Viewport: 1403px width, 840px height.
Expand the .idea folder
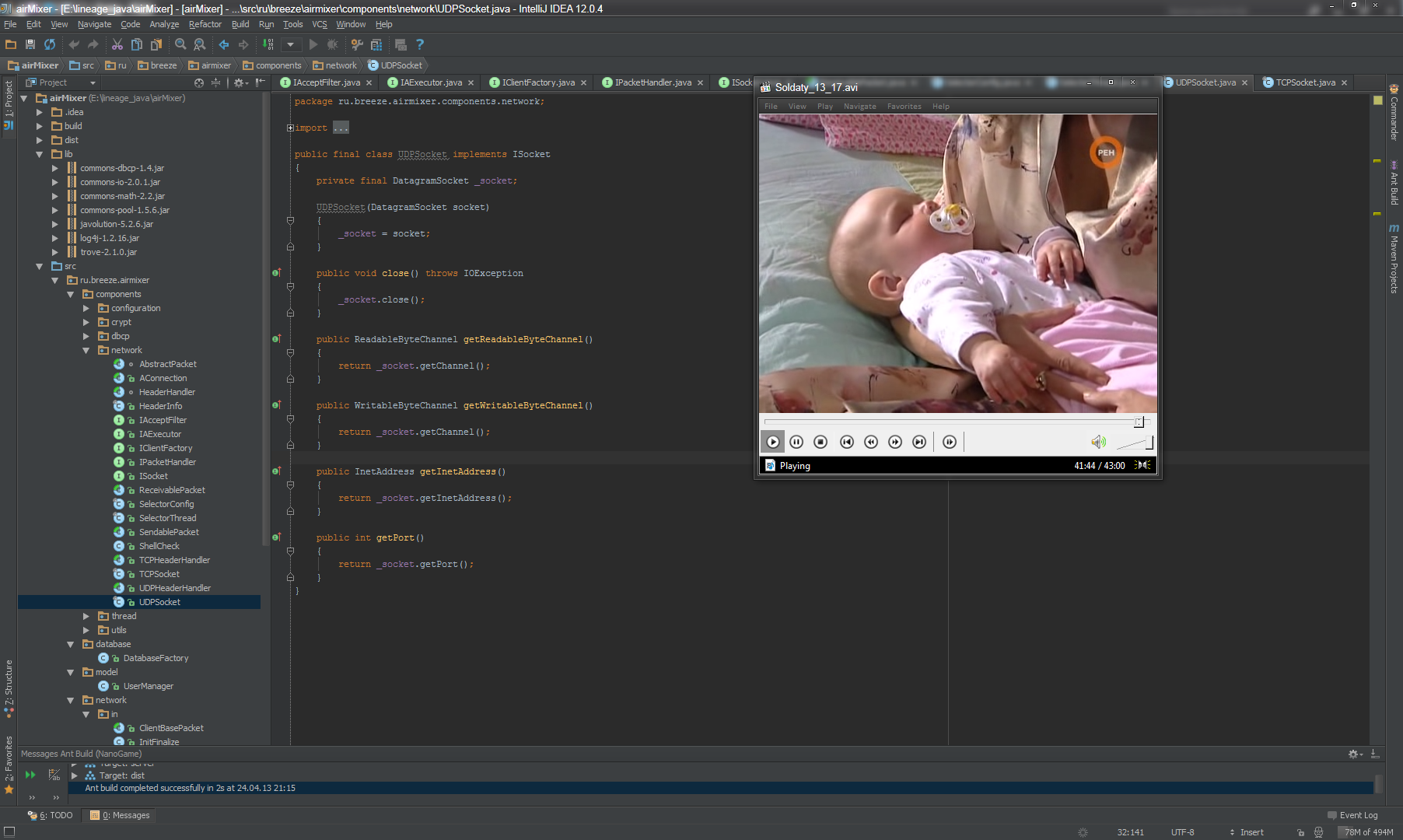coord(40,112)
